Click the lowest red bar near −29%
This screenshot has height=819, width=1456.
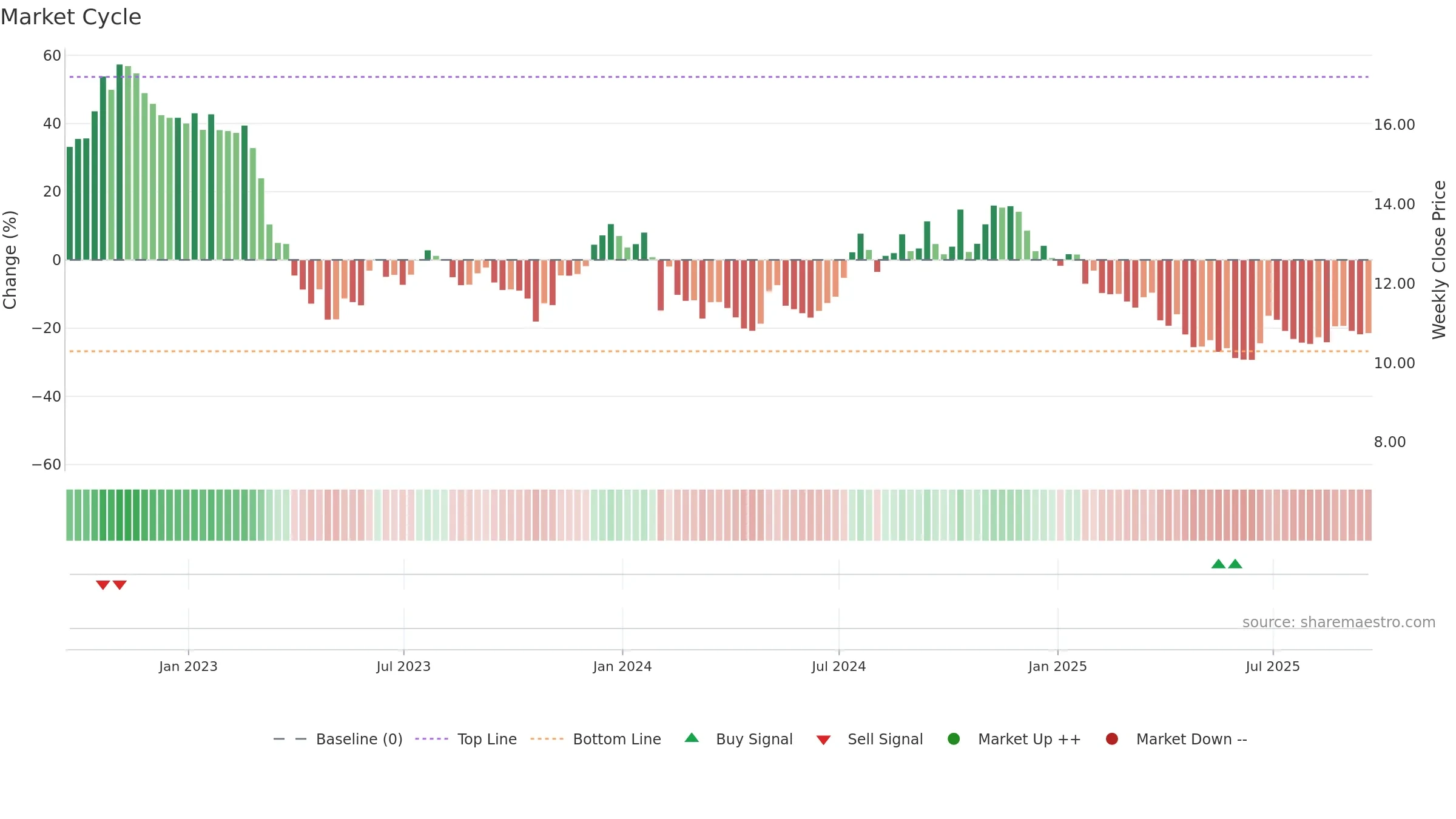pyautogui.click(x=1252, y=310)
